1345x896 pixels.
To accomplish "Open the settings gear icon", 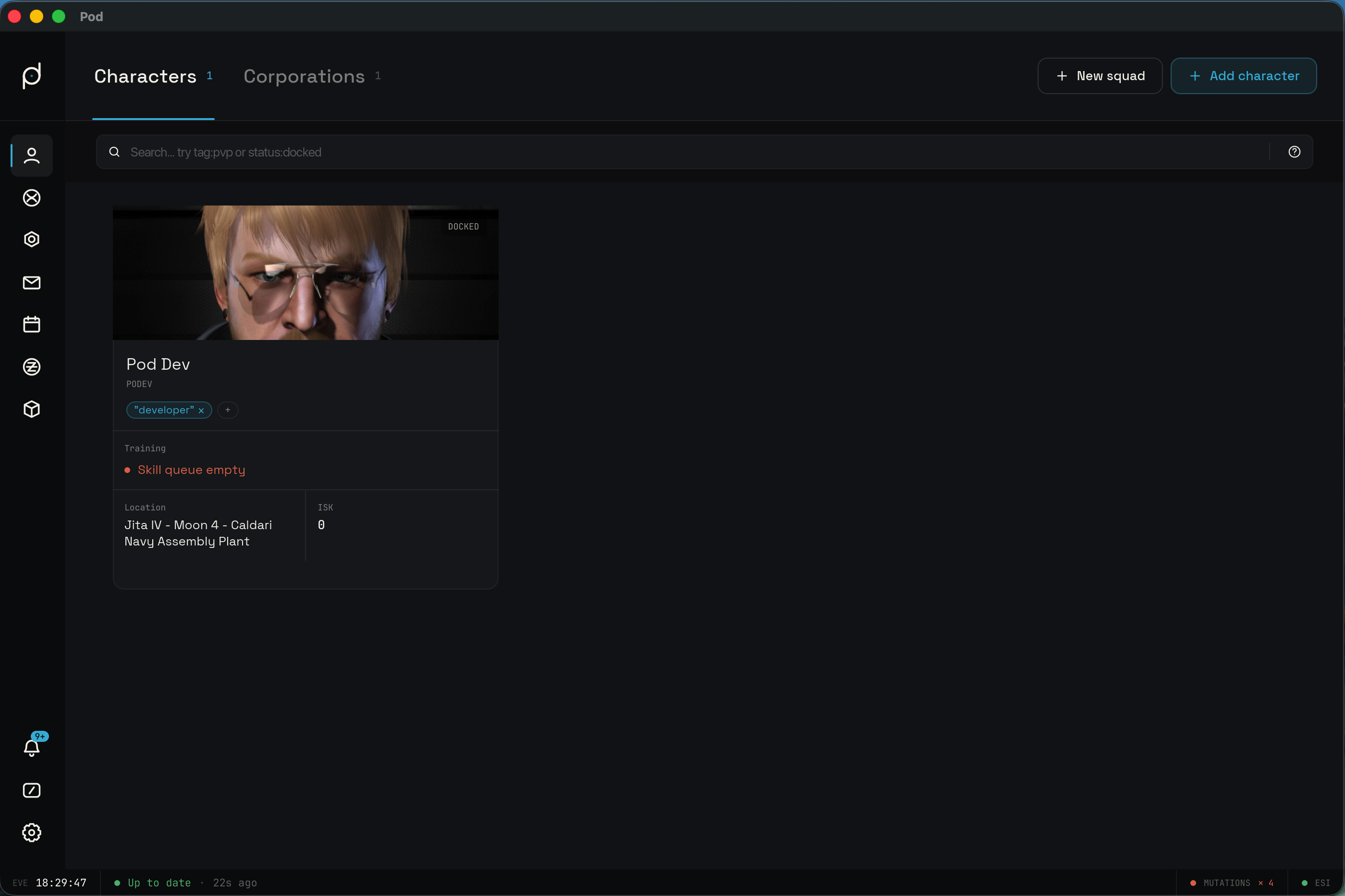I will tap(31, 833).
